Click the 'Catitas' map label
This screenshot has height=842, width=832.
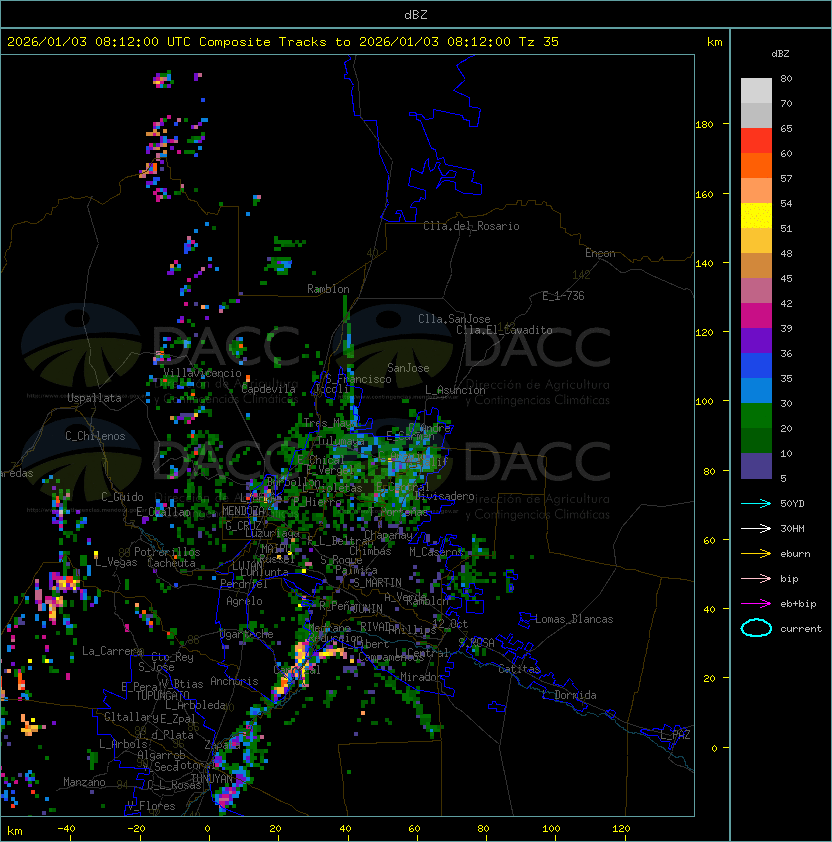pyautogui.click(x=519, y=669)
